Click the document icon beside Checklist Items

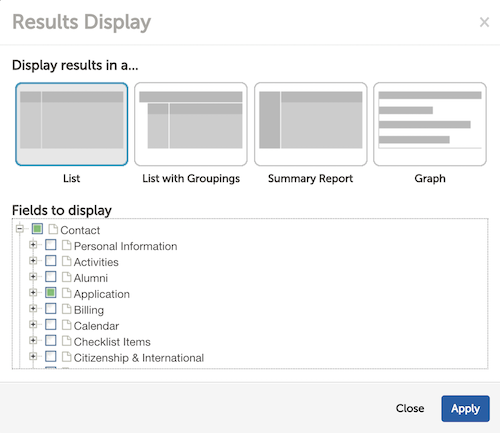coord(67,341)
